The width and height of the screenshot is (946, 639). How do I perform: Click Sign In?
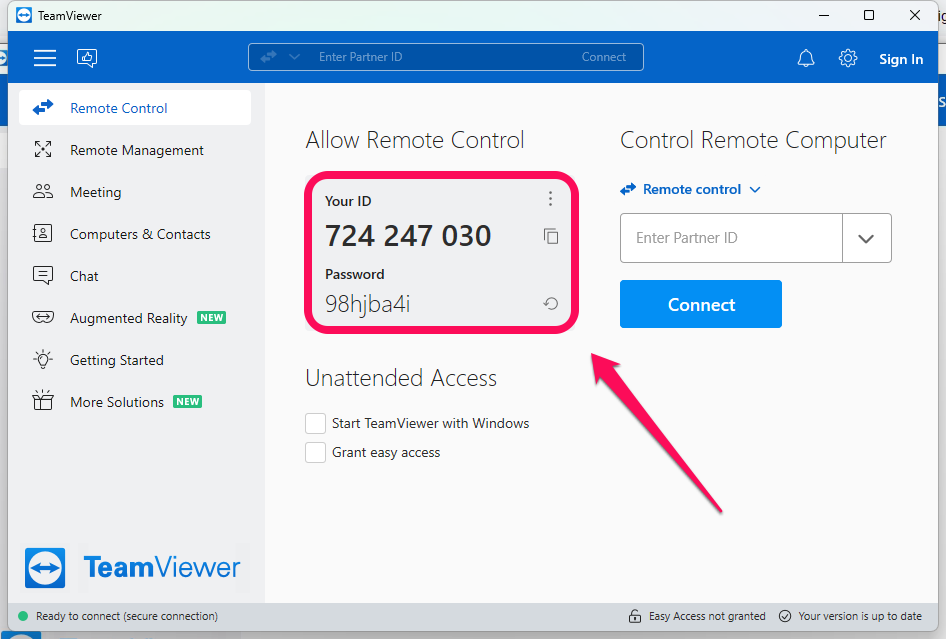coord(901,58)
